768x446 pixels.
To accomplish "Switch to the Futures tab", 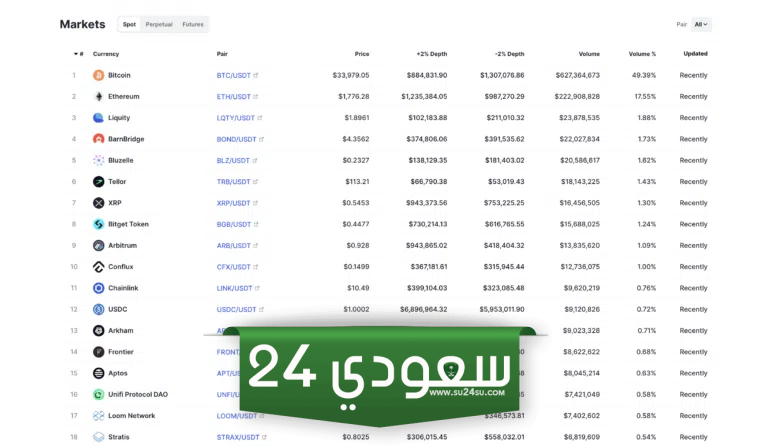I will [193, 24].
